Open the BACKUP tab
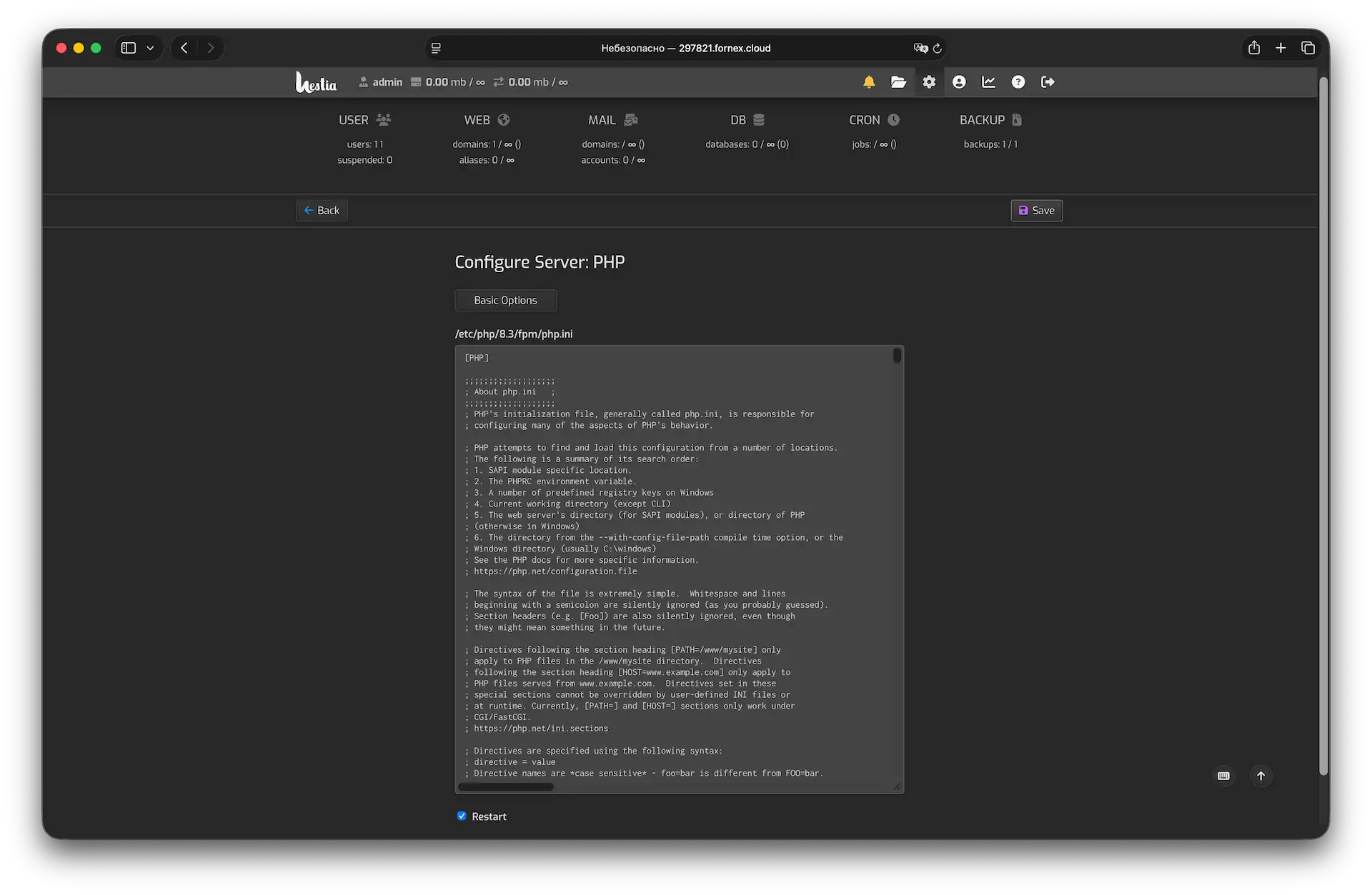 click(990, 120)
